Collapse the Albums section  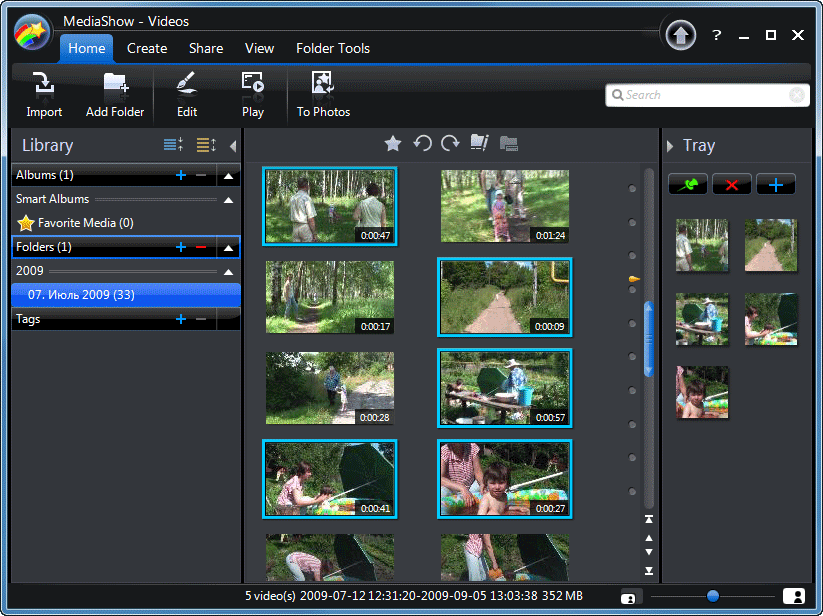point(229,176)
